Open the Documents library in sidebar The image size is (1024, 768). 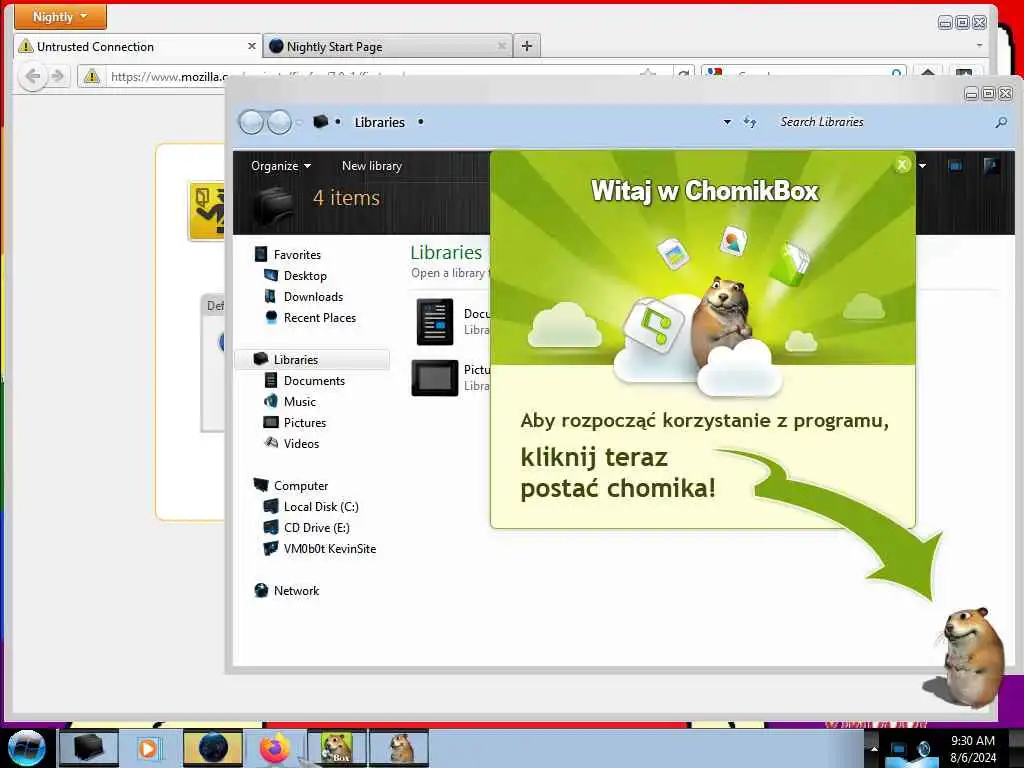(304, 381)
